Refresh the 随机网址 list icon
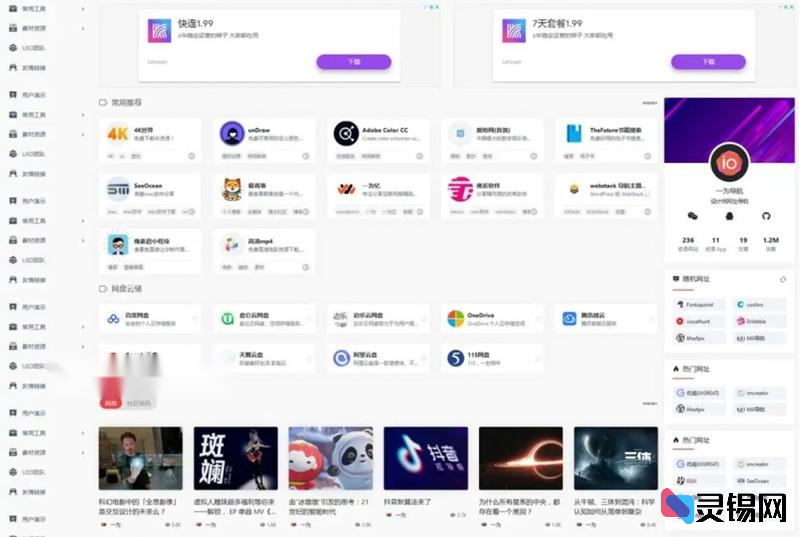This screenshot has height=537, width=800. (x=783, y=279)
